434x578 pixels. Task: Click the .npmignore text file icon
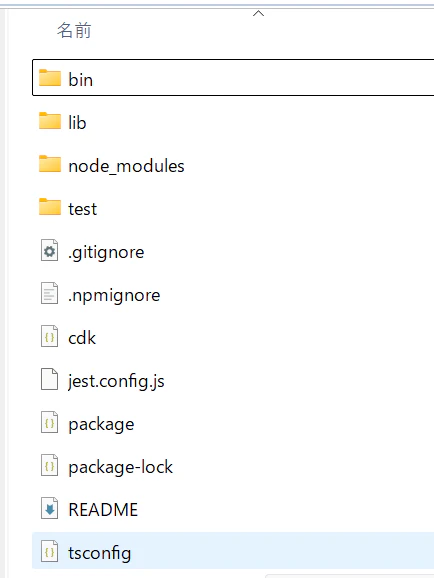coord(49,293)
